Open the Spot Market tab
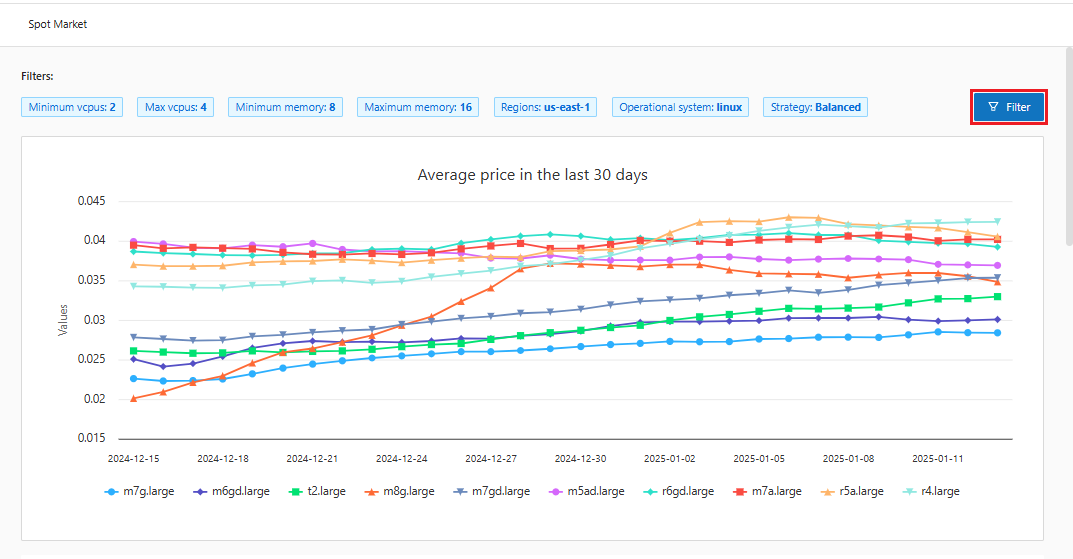The height and width of the screenshot is (559, 1073). (57, 24)
